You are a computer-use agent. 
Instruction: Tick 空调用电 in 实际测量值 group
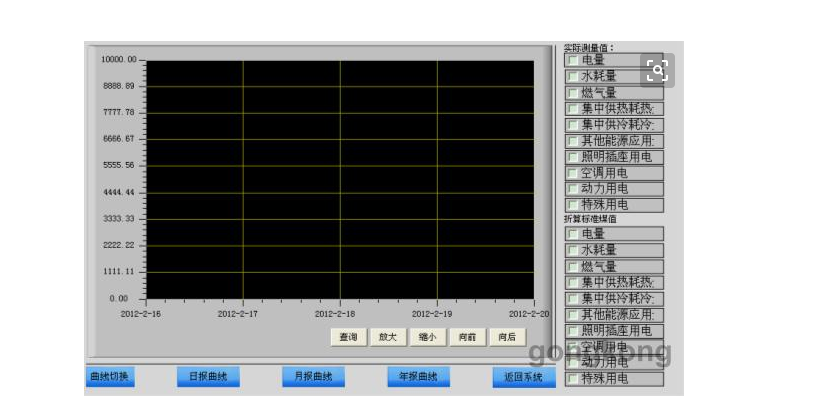(x=573, y=173)
